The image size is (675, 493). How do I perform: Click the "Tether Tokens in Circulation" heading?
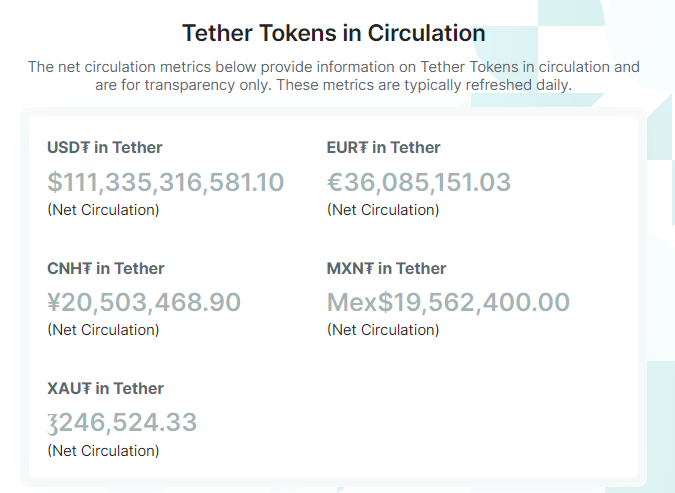tap(334, 33)
